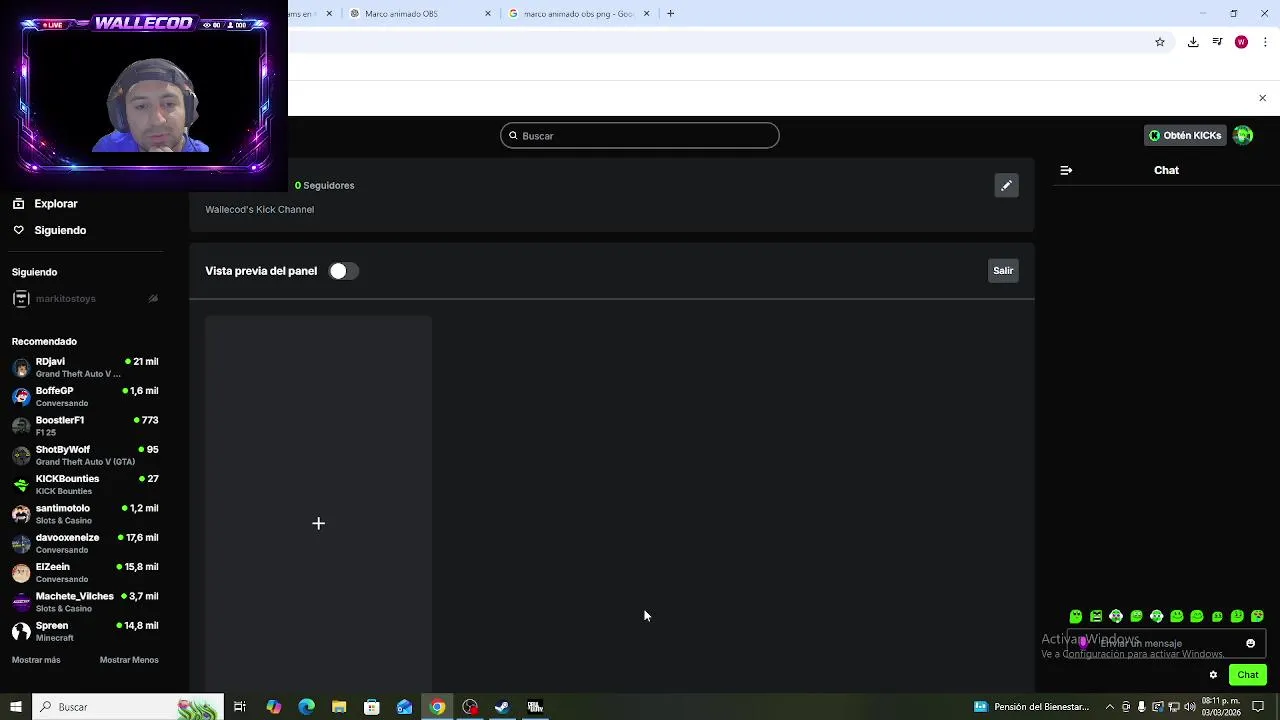1280x720 pixels.
Task: Click the Pensión del Bienestar taskbar item
Action: pos(1032,707)
